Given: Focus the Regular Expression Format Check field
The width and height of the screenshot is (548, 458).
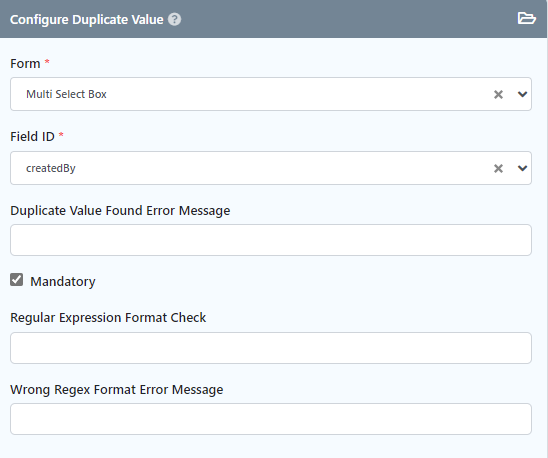Looking at the screenshot, I should pos(271,348).
